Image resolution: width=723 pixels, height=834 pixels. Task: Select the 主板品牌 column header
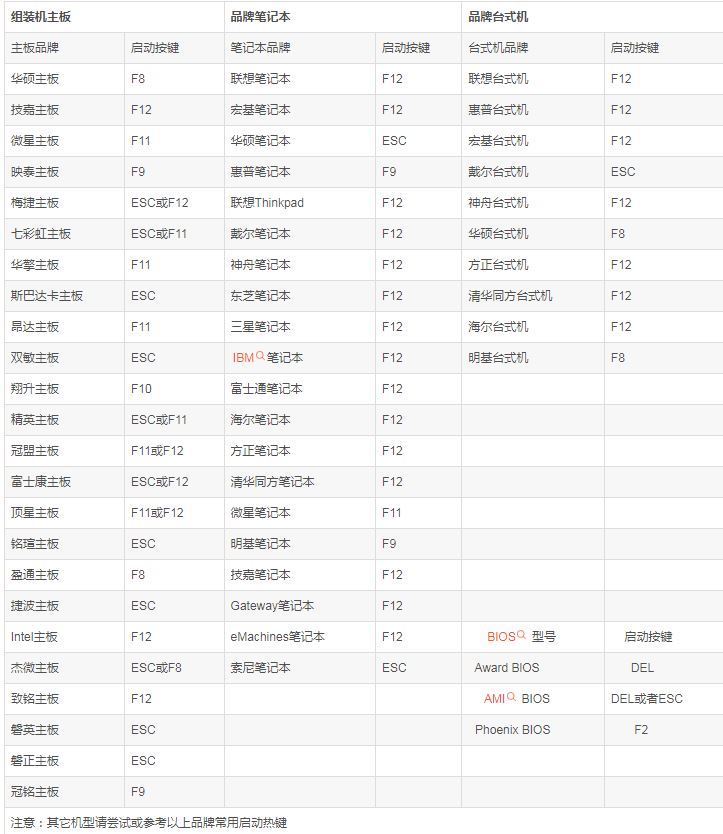click(35, 48)
